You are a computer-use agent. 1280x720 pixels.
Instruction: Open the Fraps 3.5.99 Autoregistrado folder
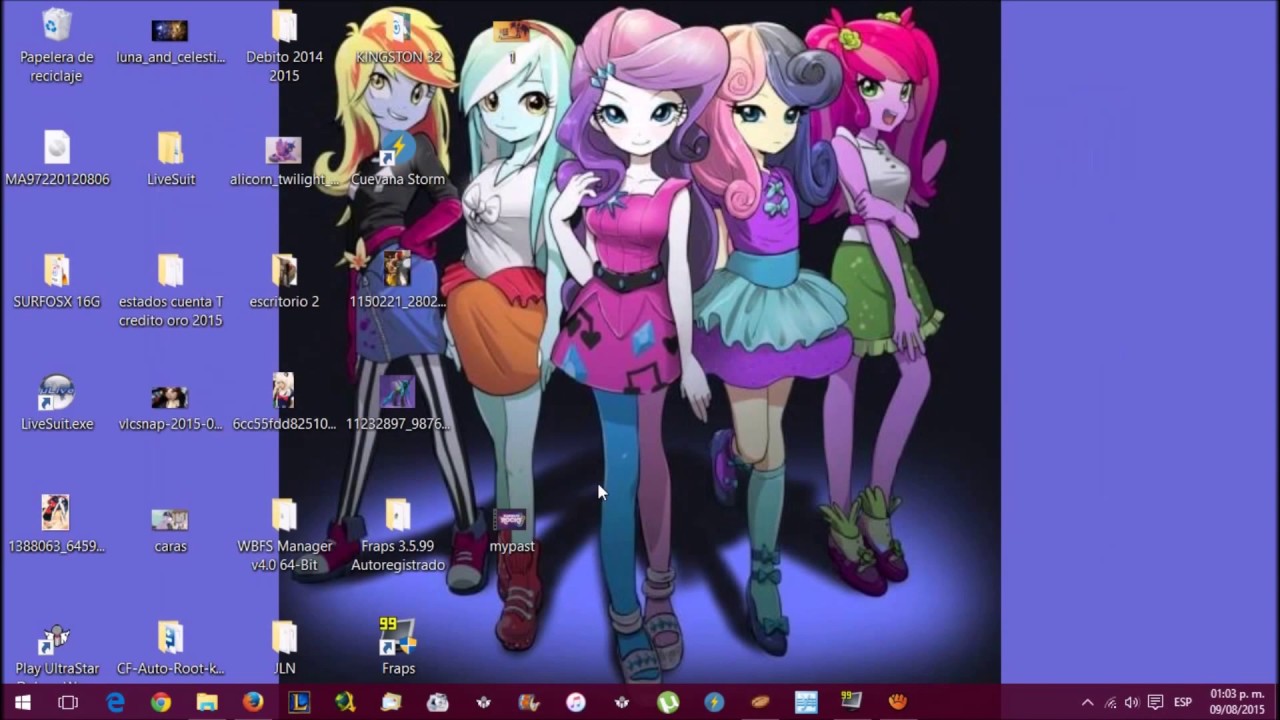click(x=398, y=535)
